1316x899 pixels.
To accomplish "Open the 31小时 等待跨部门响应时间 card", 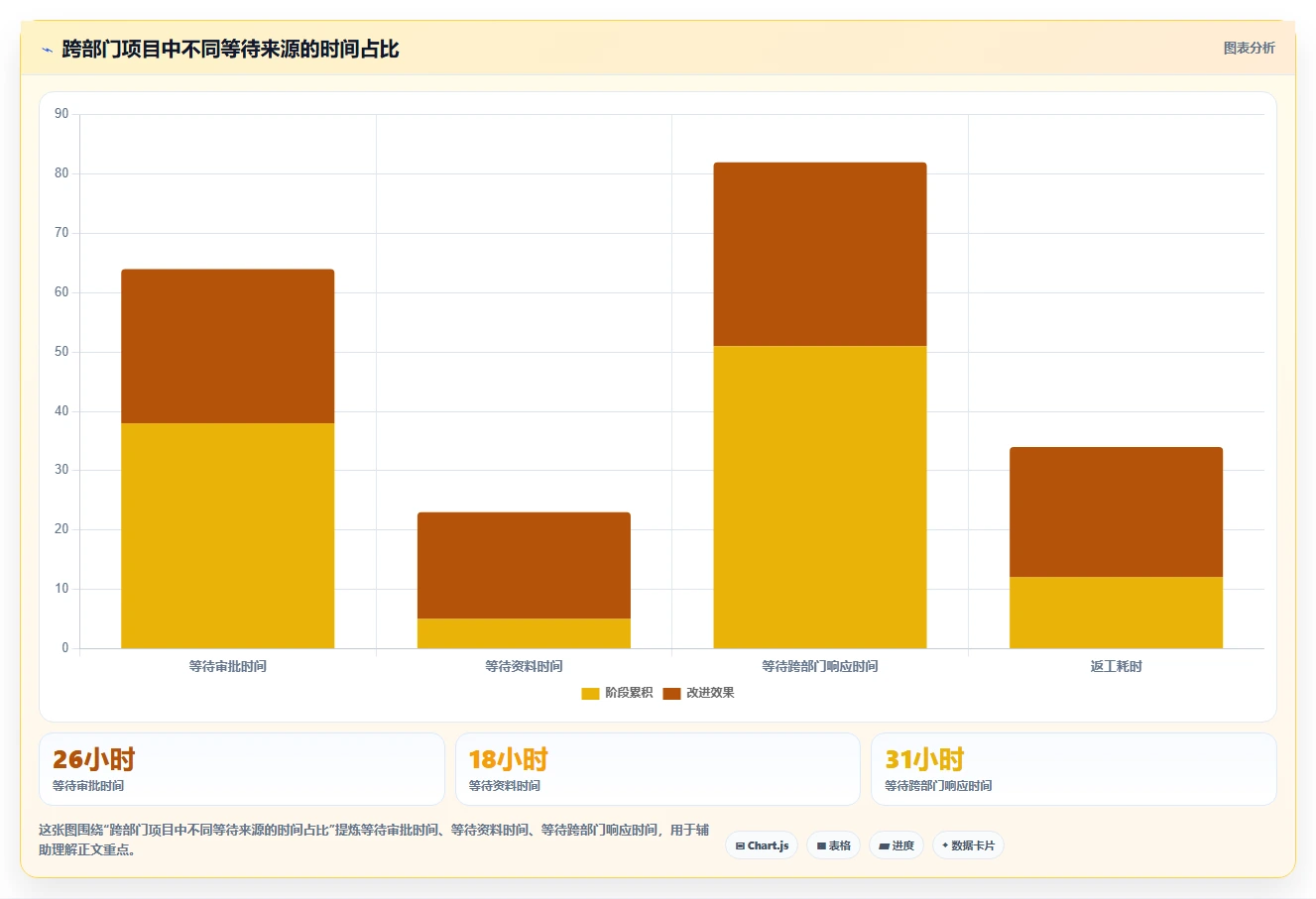I will coord(1073,769).
